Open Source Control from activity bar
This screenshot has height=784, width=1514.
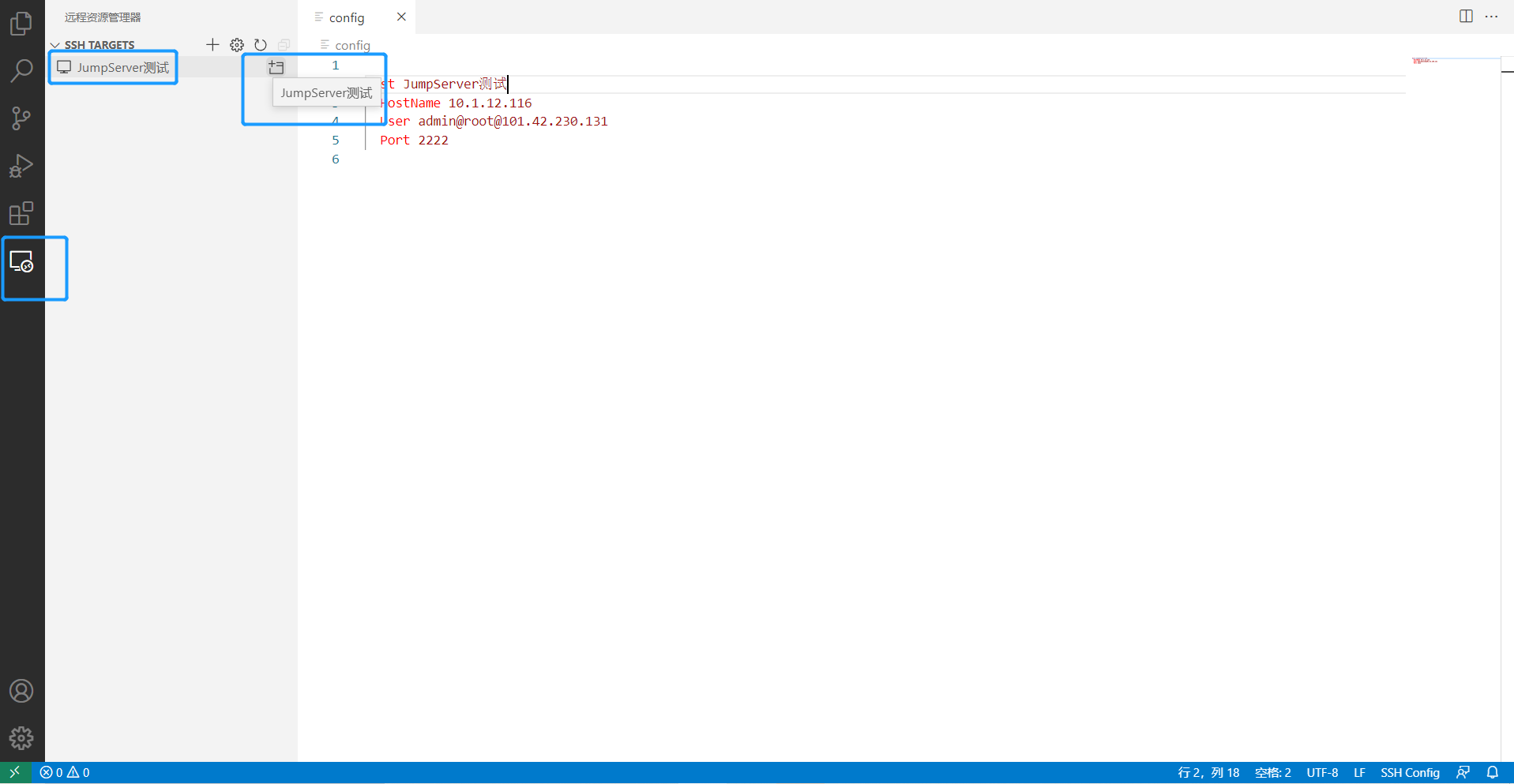(21, 118)
